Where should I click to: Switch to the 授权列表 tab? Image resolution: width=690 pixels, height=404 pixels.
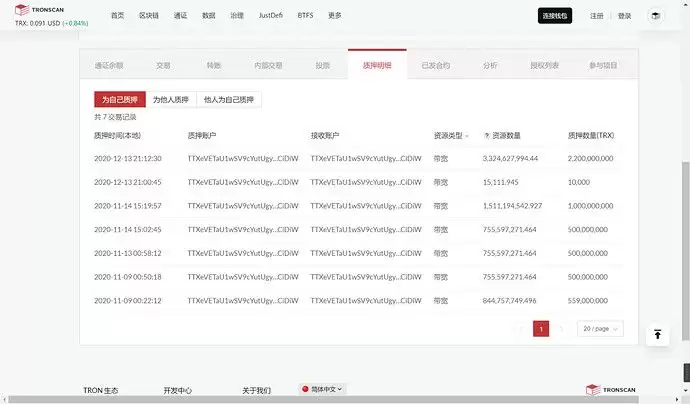tap(544, 65)
